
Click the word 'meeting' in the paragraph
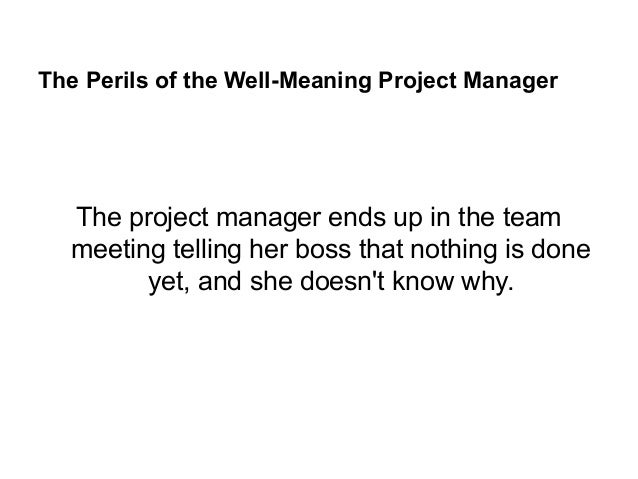(x=118, y=250)
